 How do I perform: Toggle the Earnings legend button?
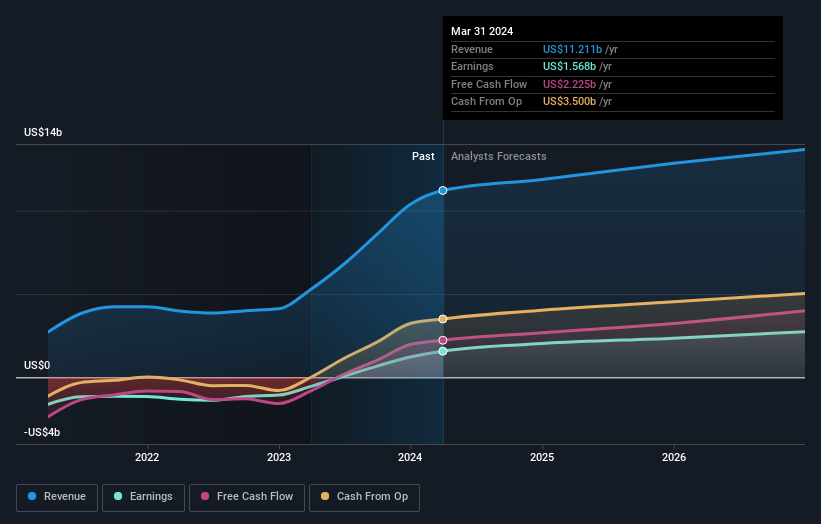point(143,497)
